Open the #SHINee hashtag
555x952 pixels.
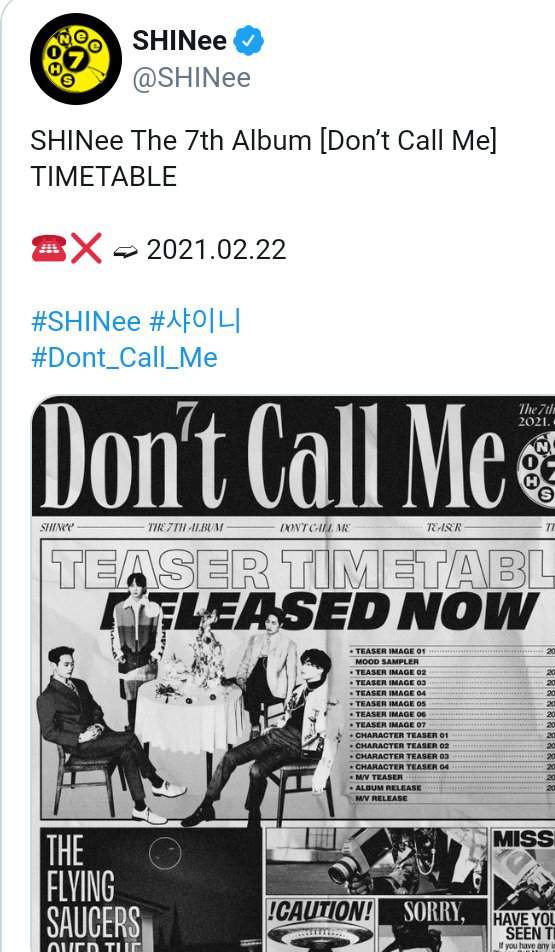[86, 322]
